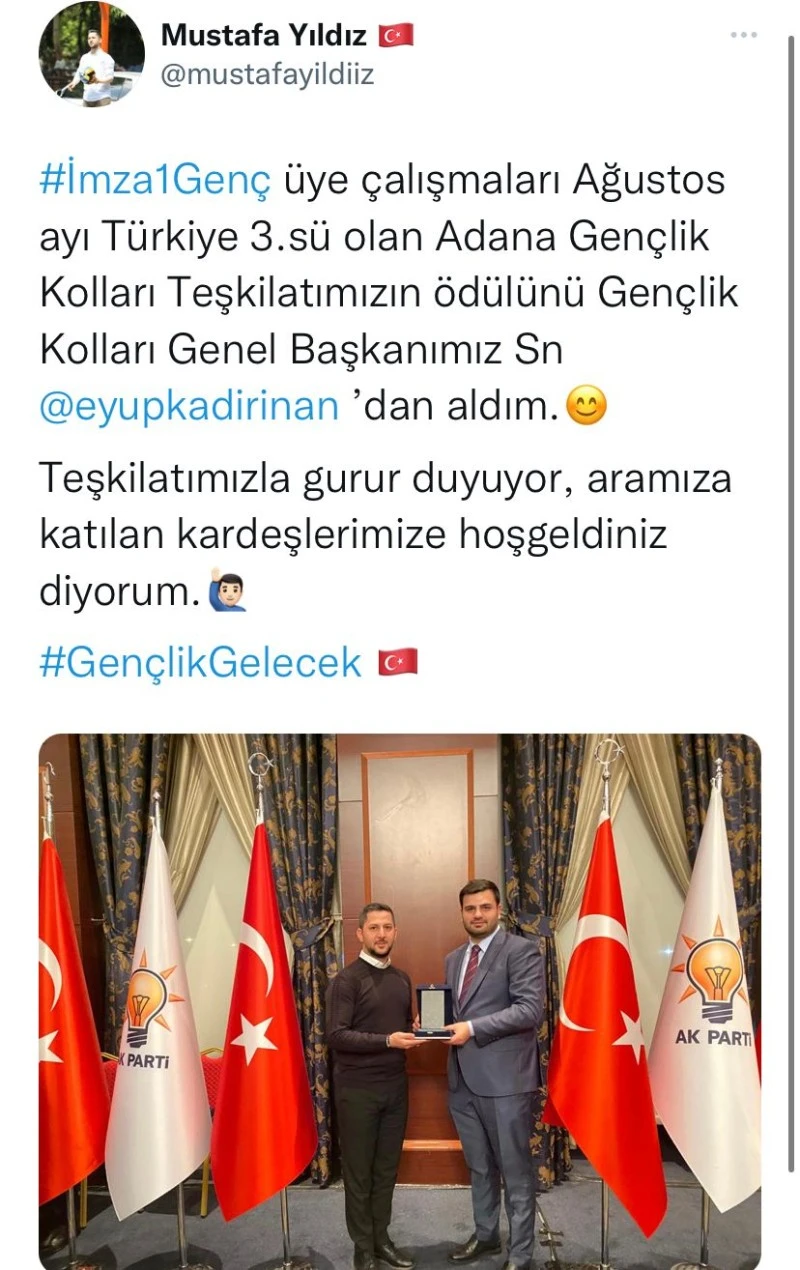Click the man in the gray suit
This screenshot has height=1270, width=800.
497,1070
